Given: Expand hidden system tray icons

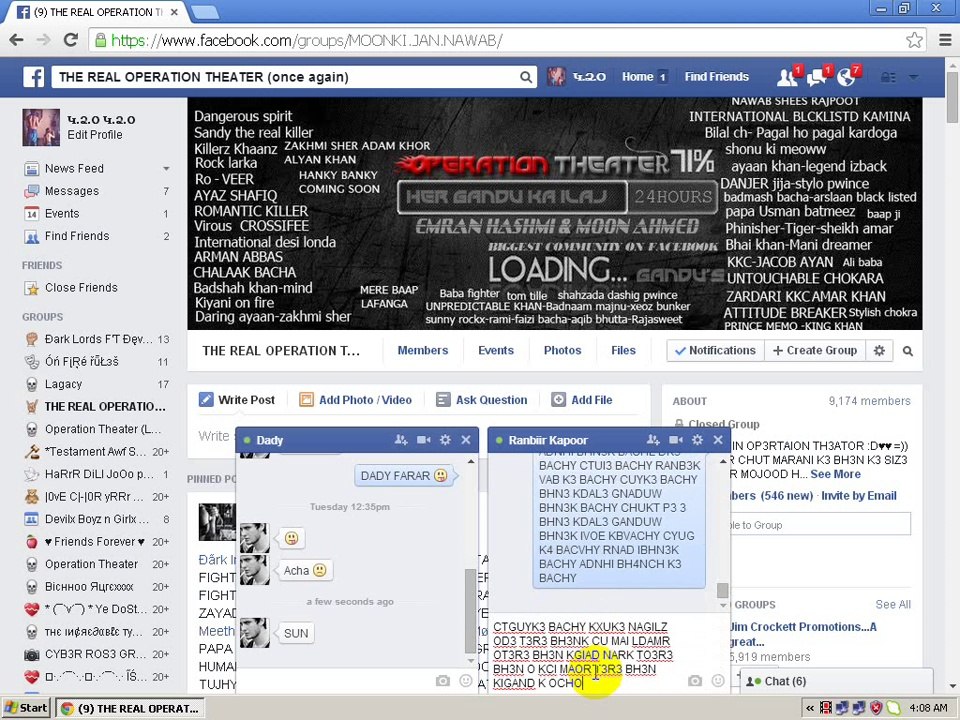Looking at the screenshot, I should [x=810, y=708].
